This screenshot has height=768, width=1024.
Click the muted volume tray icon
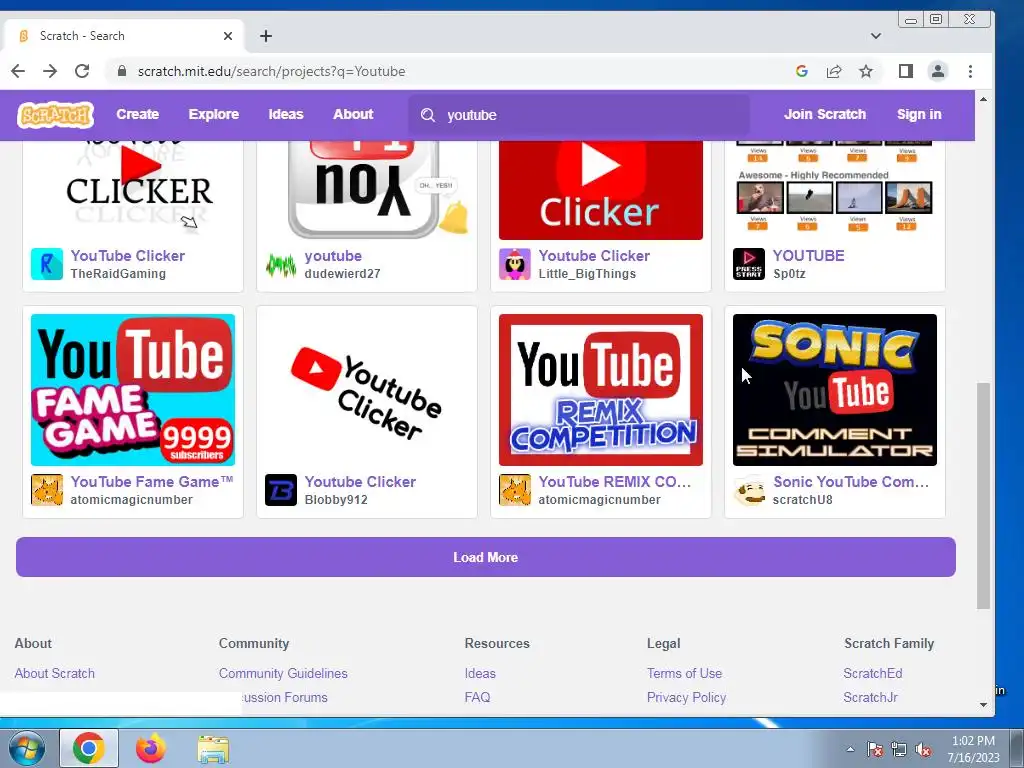point(923,750)
